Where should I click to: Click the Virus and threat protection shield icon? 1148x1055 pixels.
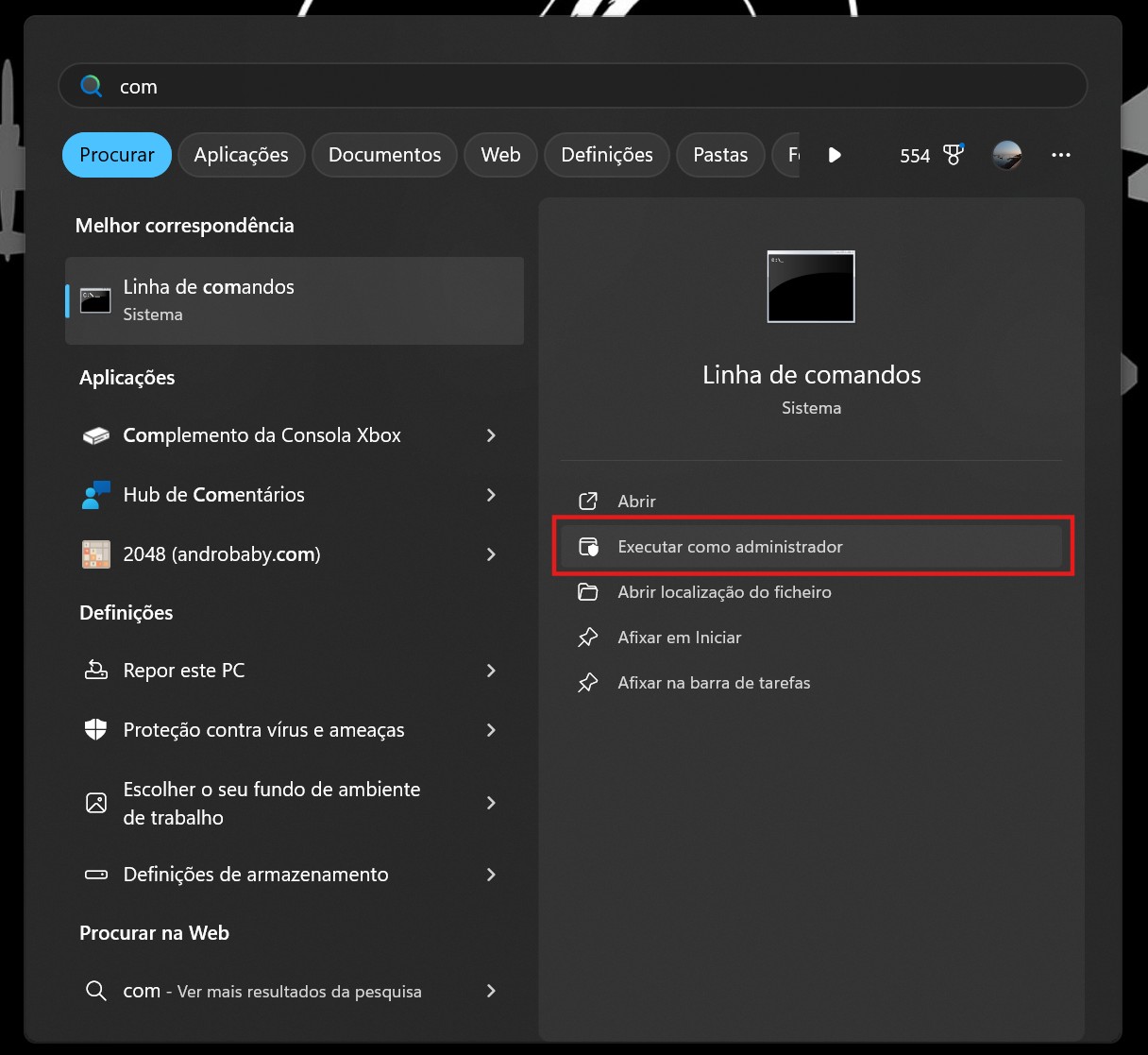point(96,730)
